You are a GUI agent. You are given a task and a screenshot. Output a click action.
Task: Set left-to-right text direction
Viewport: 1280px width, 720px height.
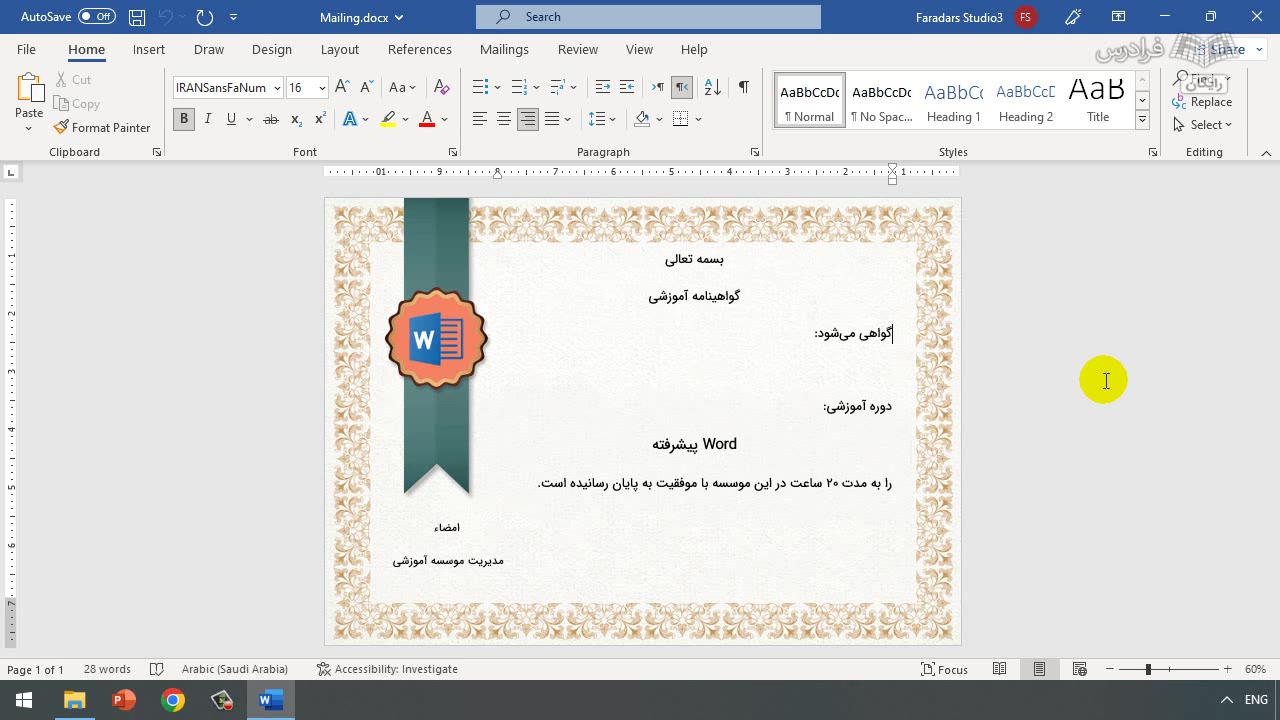(x=658, y=88)
